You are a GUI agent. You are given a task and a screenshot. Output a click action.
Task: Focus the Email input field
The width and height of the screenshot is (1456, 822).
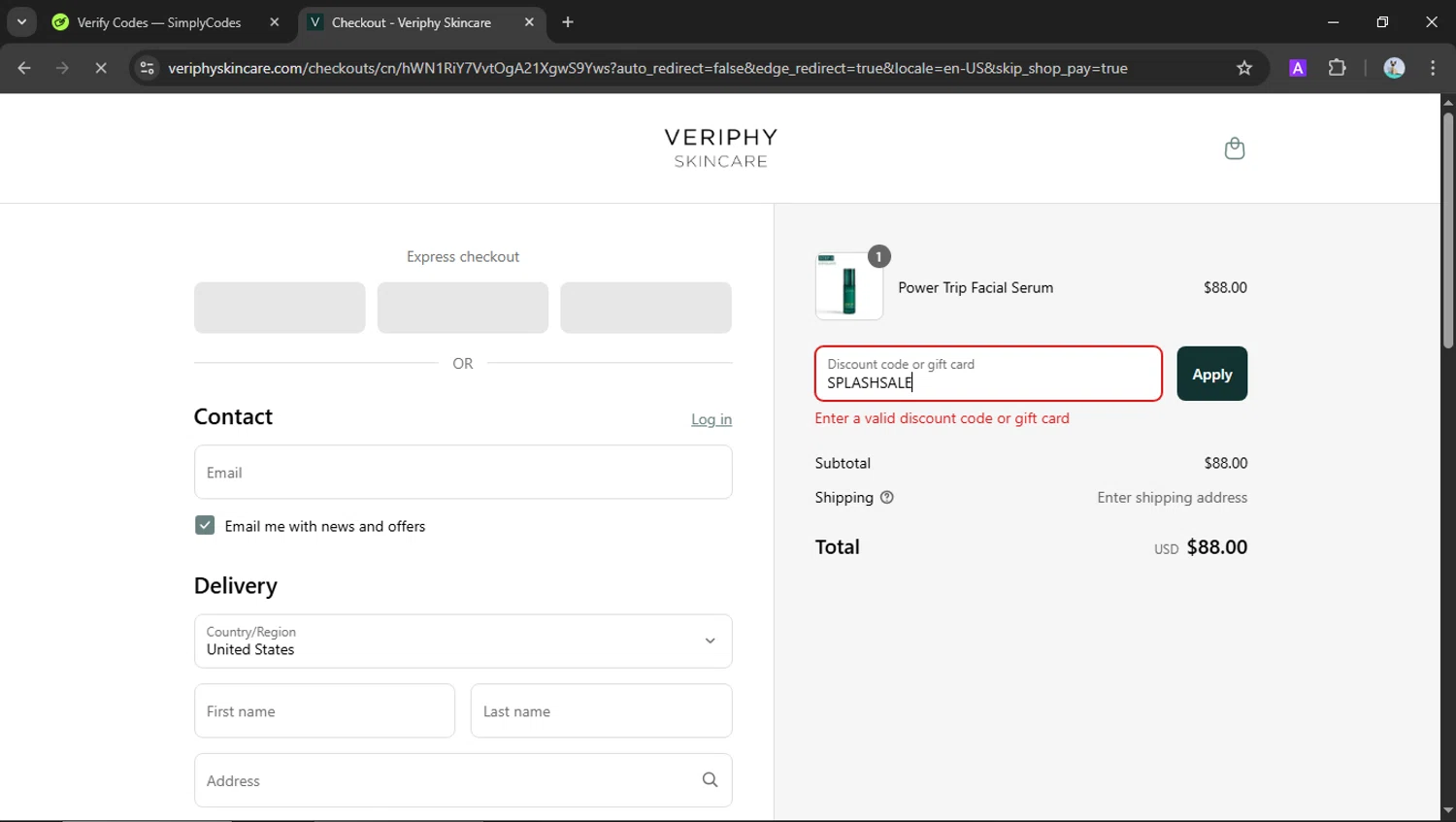[463, 472]
